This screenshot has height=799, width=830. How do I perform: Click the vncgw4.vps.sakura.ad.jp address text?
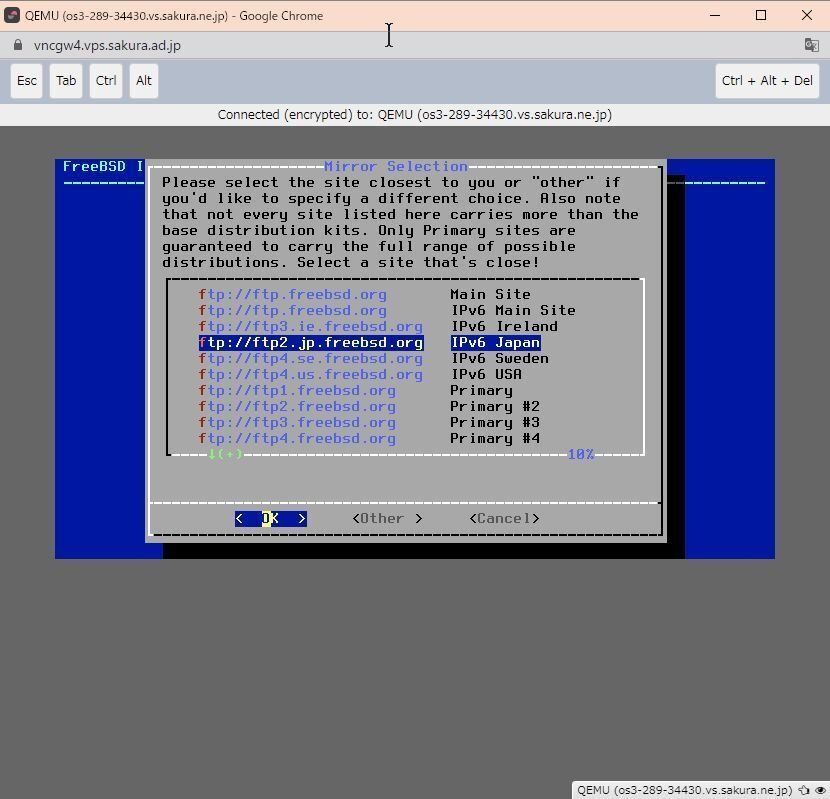(x=107, y=46)
